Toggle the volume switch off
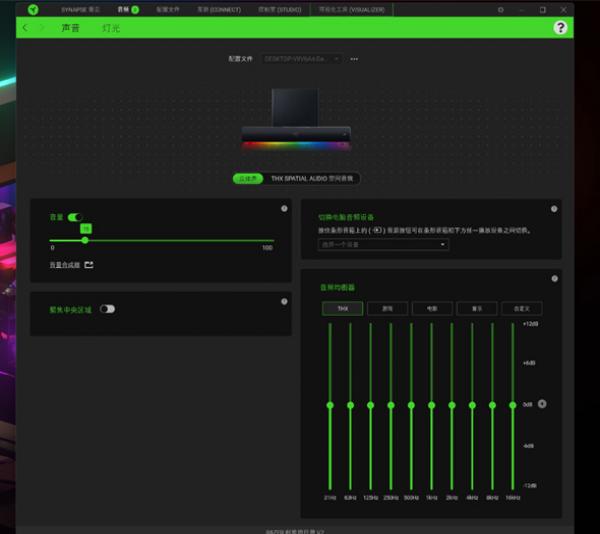600x534 pixels. pos(75,217)
